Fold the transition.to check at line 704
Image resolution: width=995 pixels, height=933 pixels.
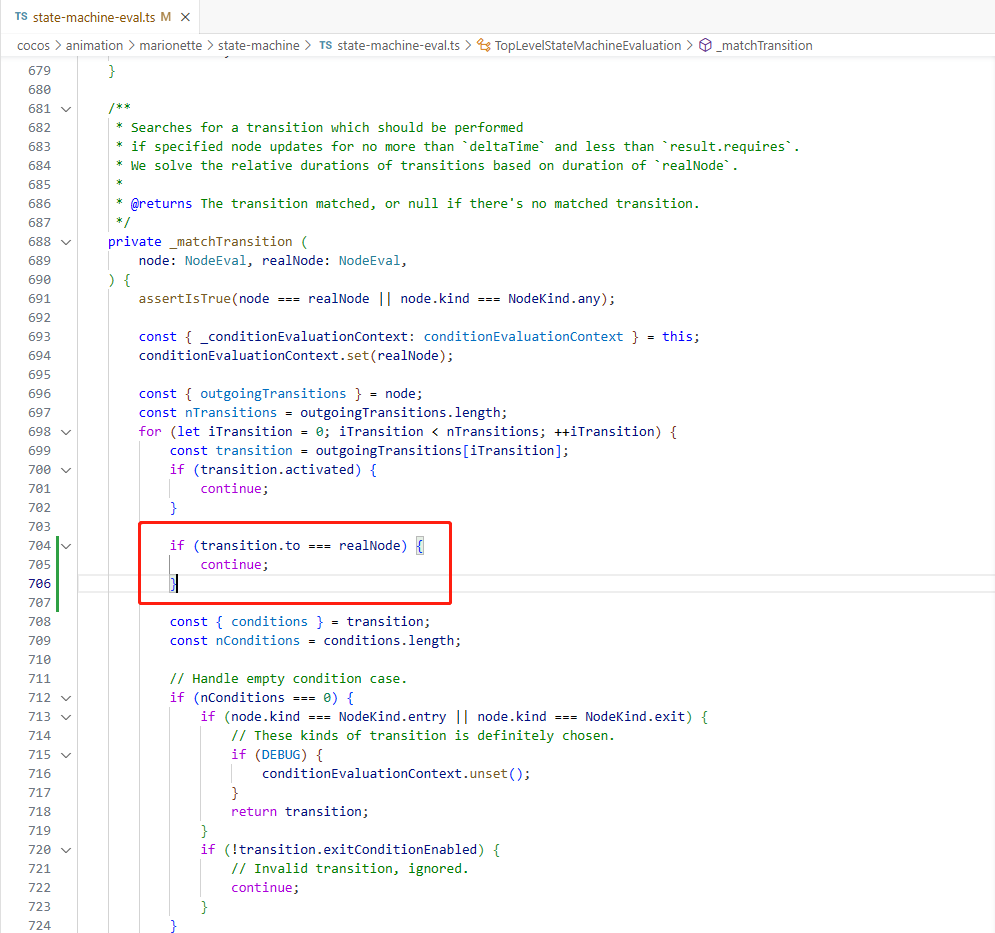point(66,546)
